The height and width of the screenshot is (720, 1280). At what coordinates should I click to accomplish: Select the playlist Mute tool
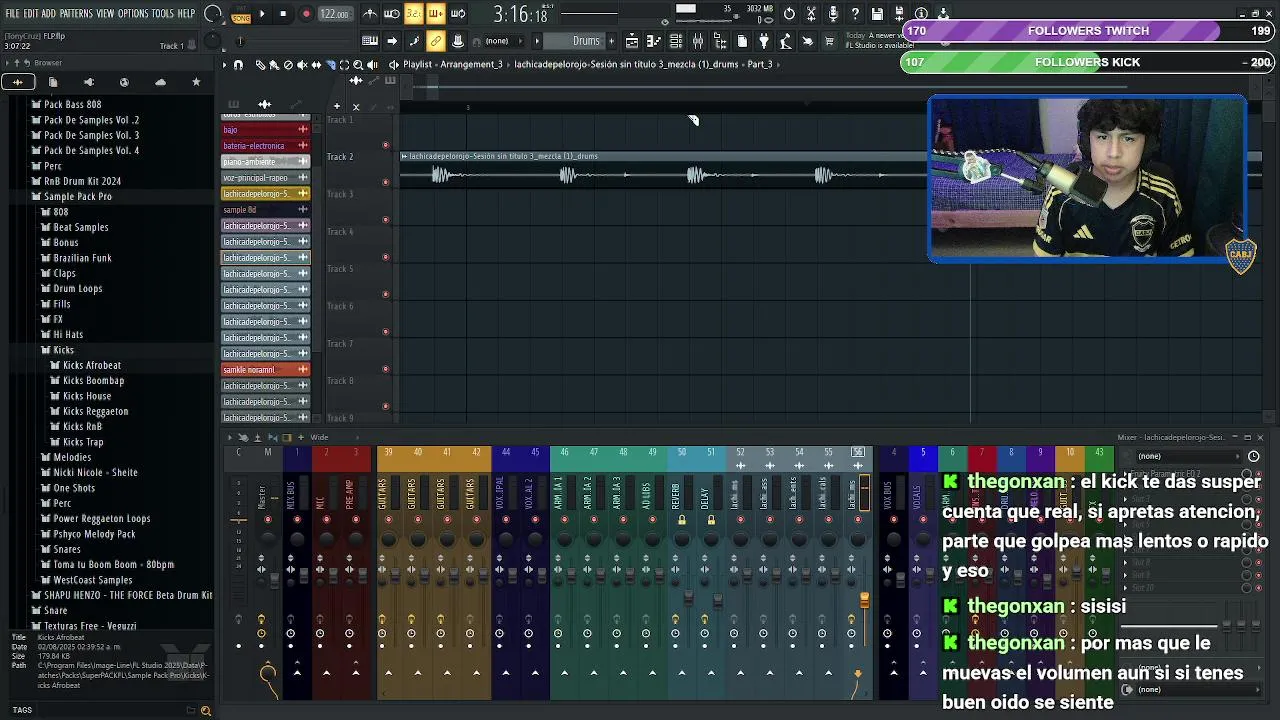(x=302, y=65)
